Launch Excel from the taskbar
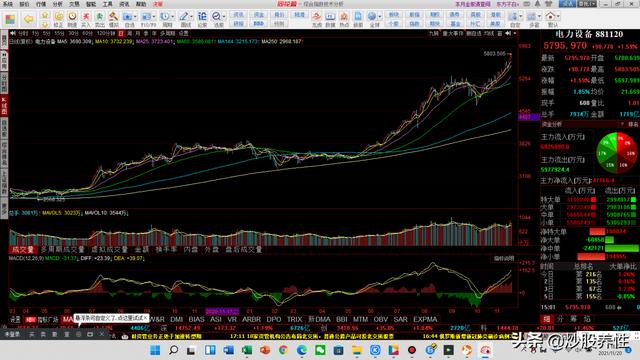Viewport: 640px width, 360px height. [247, 350]
